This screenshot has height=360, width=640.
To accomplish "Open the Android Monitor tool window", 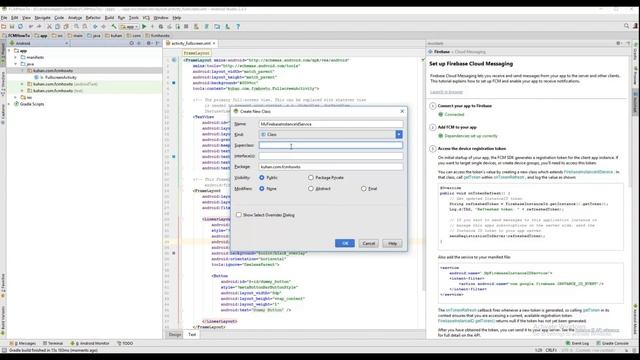I will point(90,343).
